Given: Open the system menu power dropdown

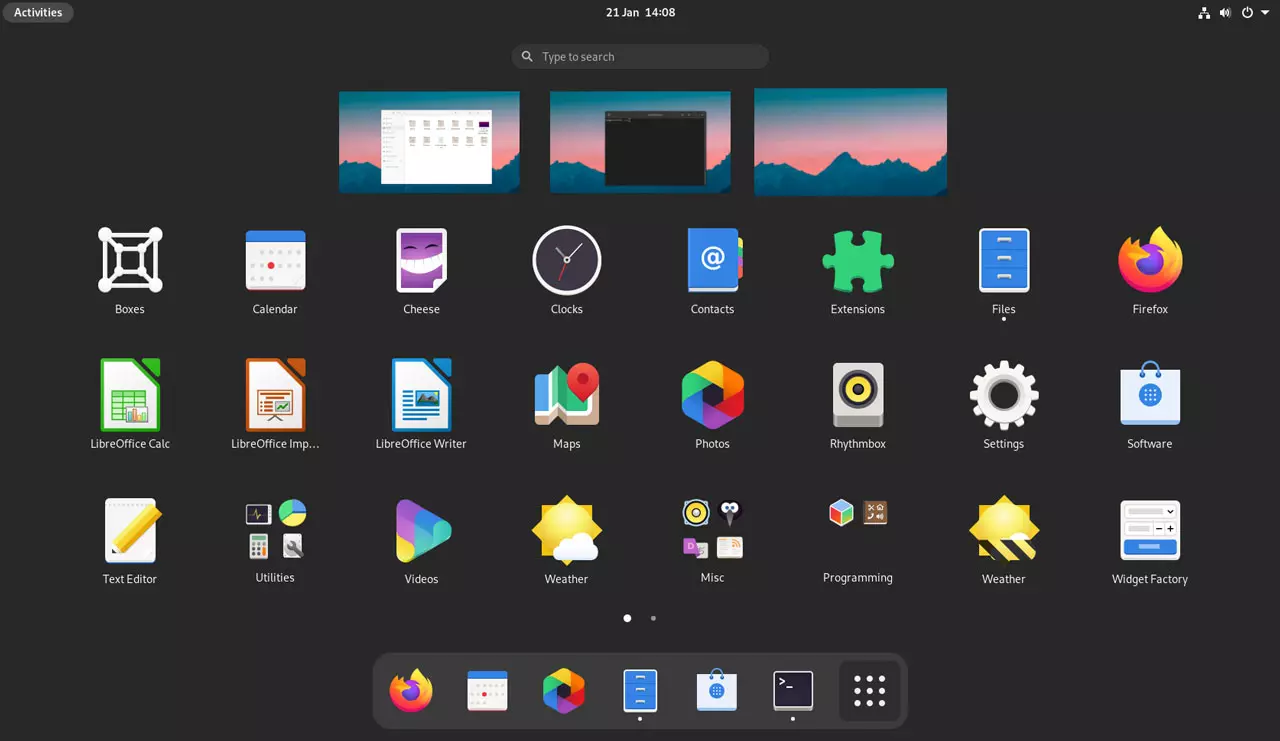Looking at the screenshot, I should [x=1254, y=13].
